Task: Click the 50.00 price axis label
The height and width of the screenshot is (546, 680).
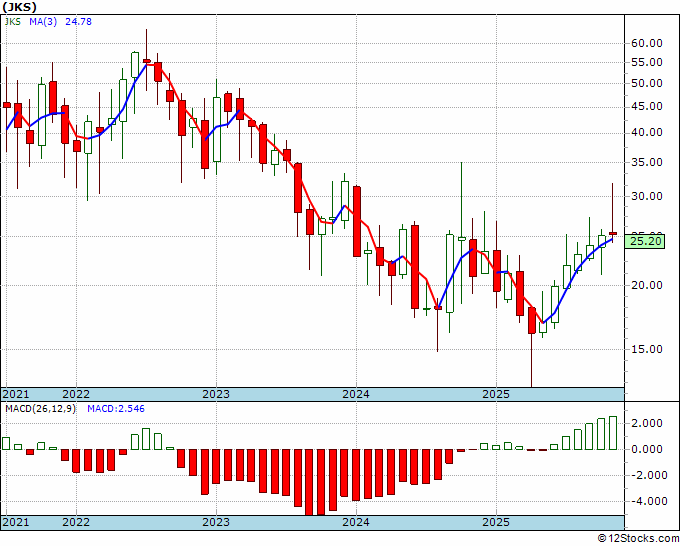Action: [647, 83]
